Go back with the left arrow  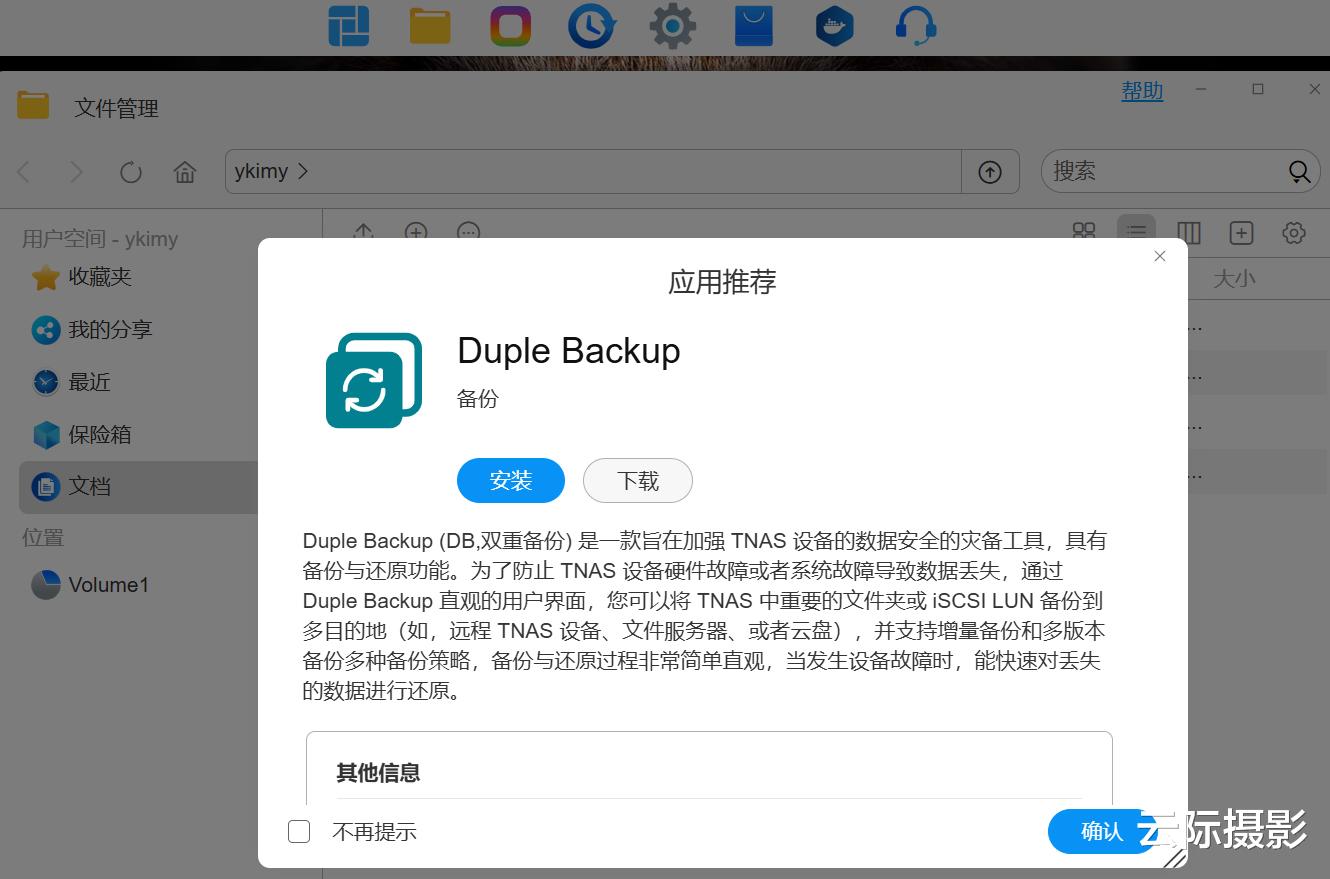click(25, 172)
